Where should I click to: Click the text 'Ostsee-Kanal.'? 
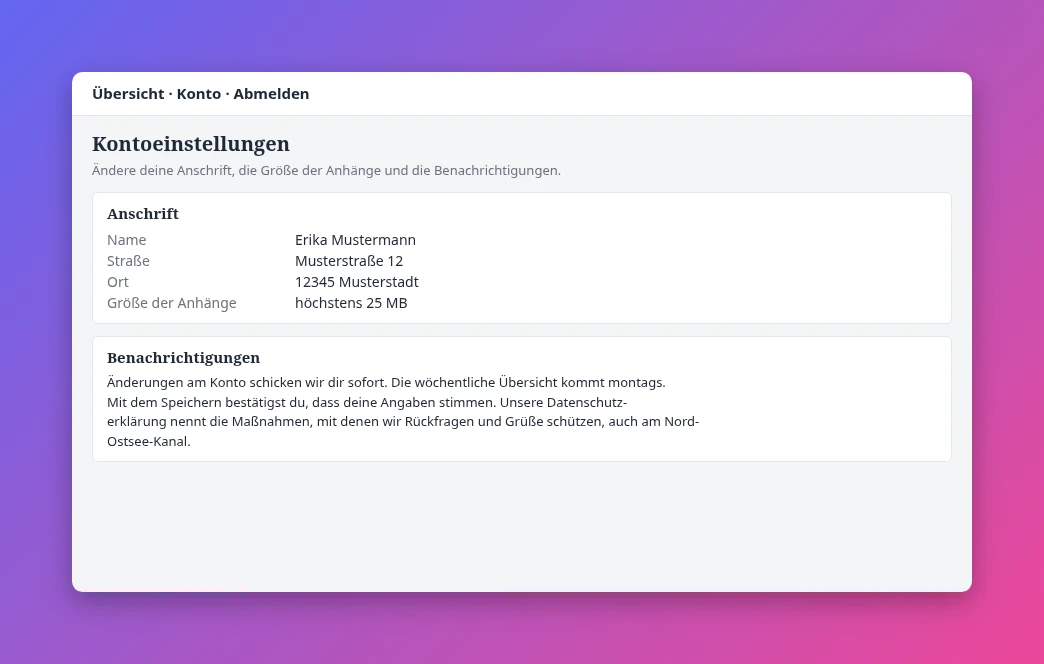(x=148, y=442)
